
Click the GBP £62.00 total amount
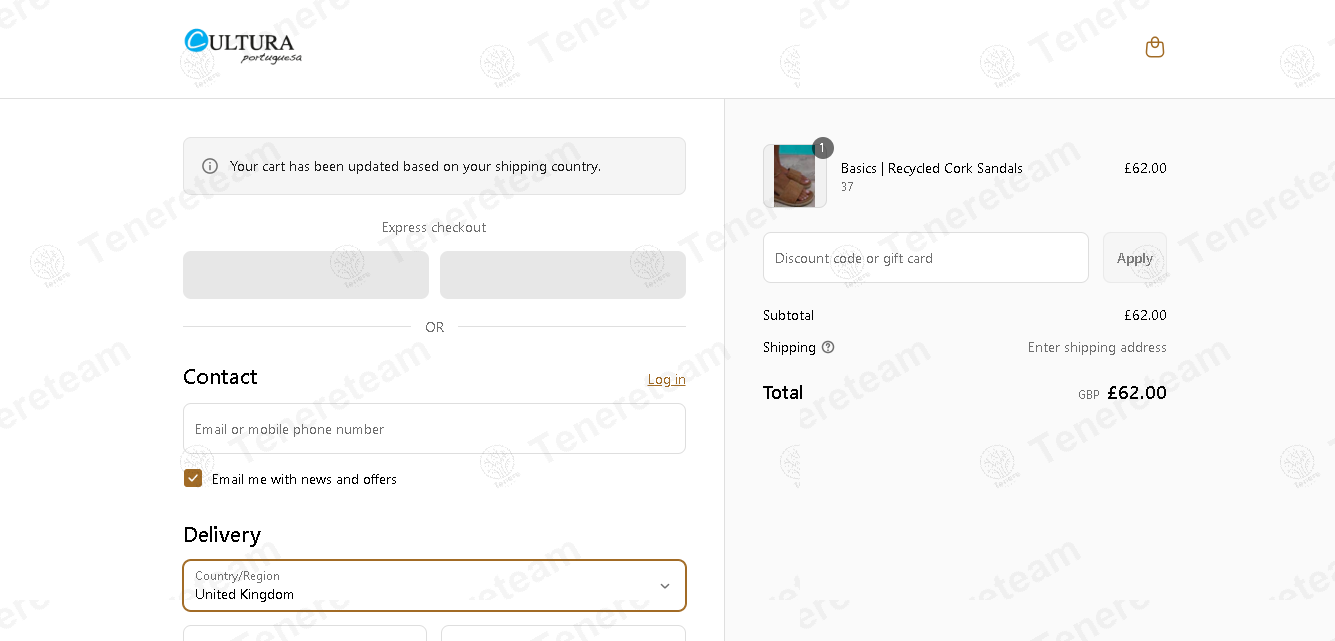coord(1122,393)
